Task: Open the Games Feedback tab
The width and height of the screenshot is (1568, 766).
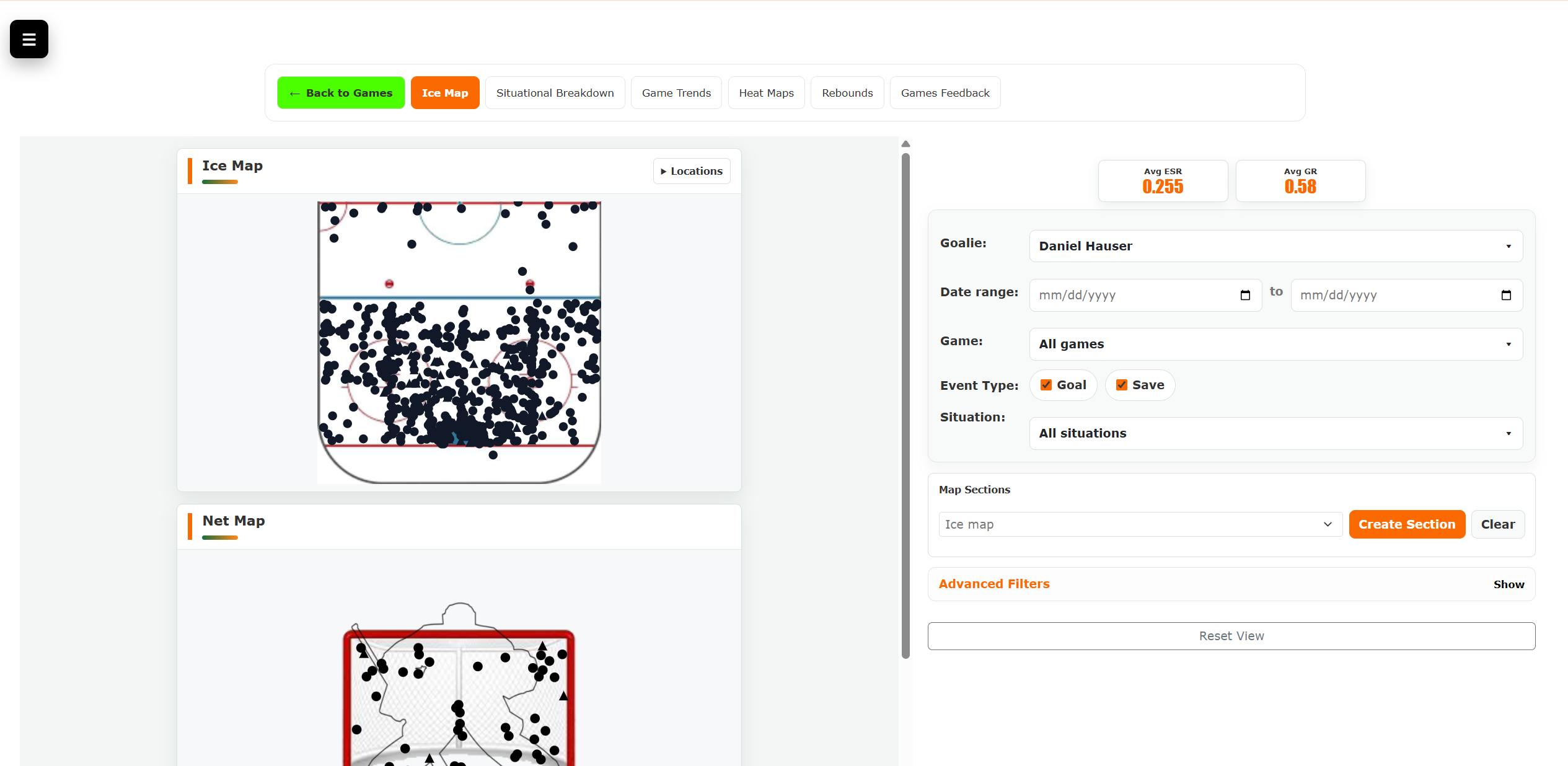Action: pyautogui.click(x=945, y=93)
